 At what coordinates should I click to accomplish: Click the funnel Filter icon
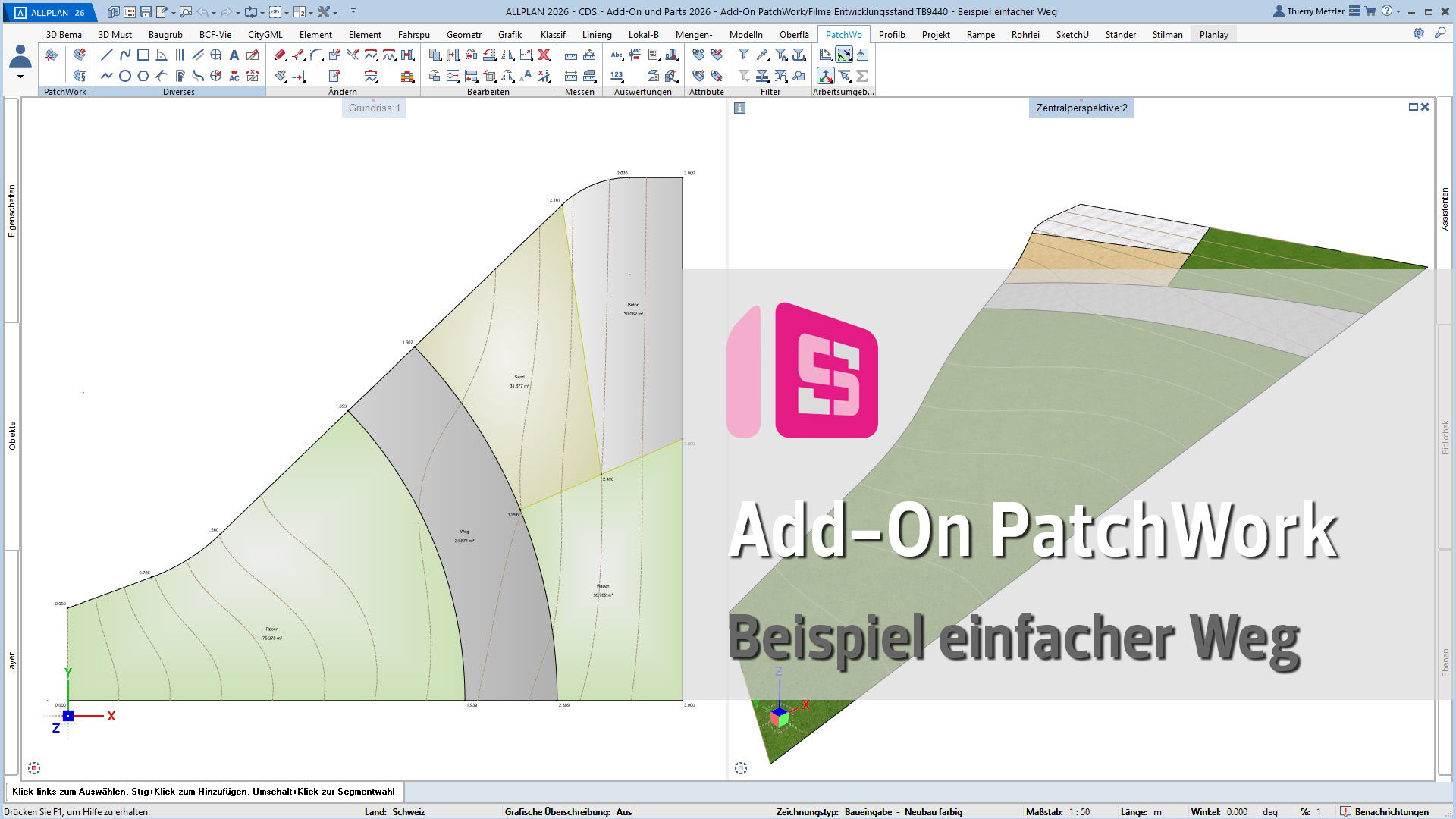(744, 55)
